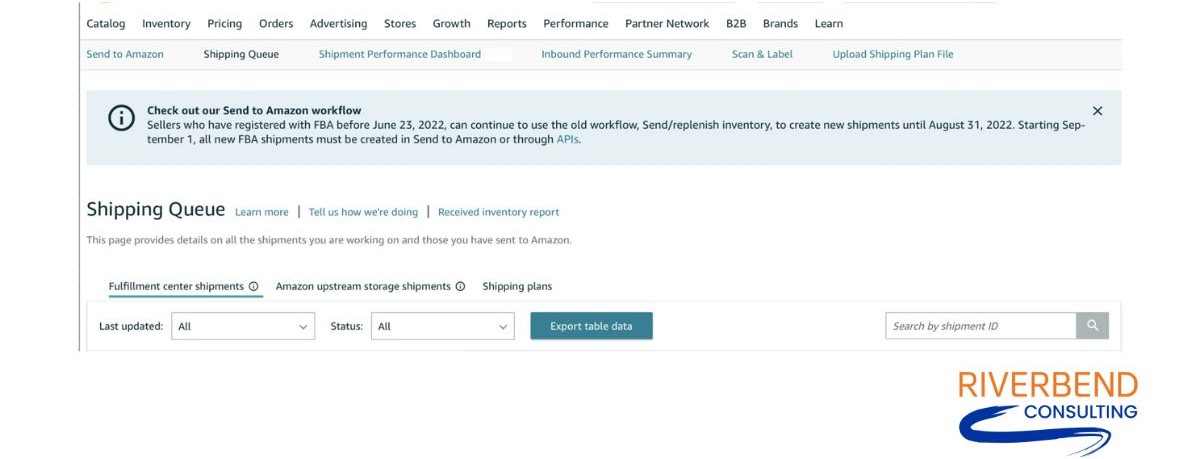Screen dimensions: 1200x459
Task: Click the Shipping Queue page heading
Action: click(156, 210)
